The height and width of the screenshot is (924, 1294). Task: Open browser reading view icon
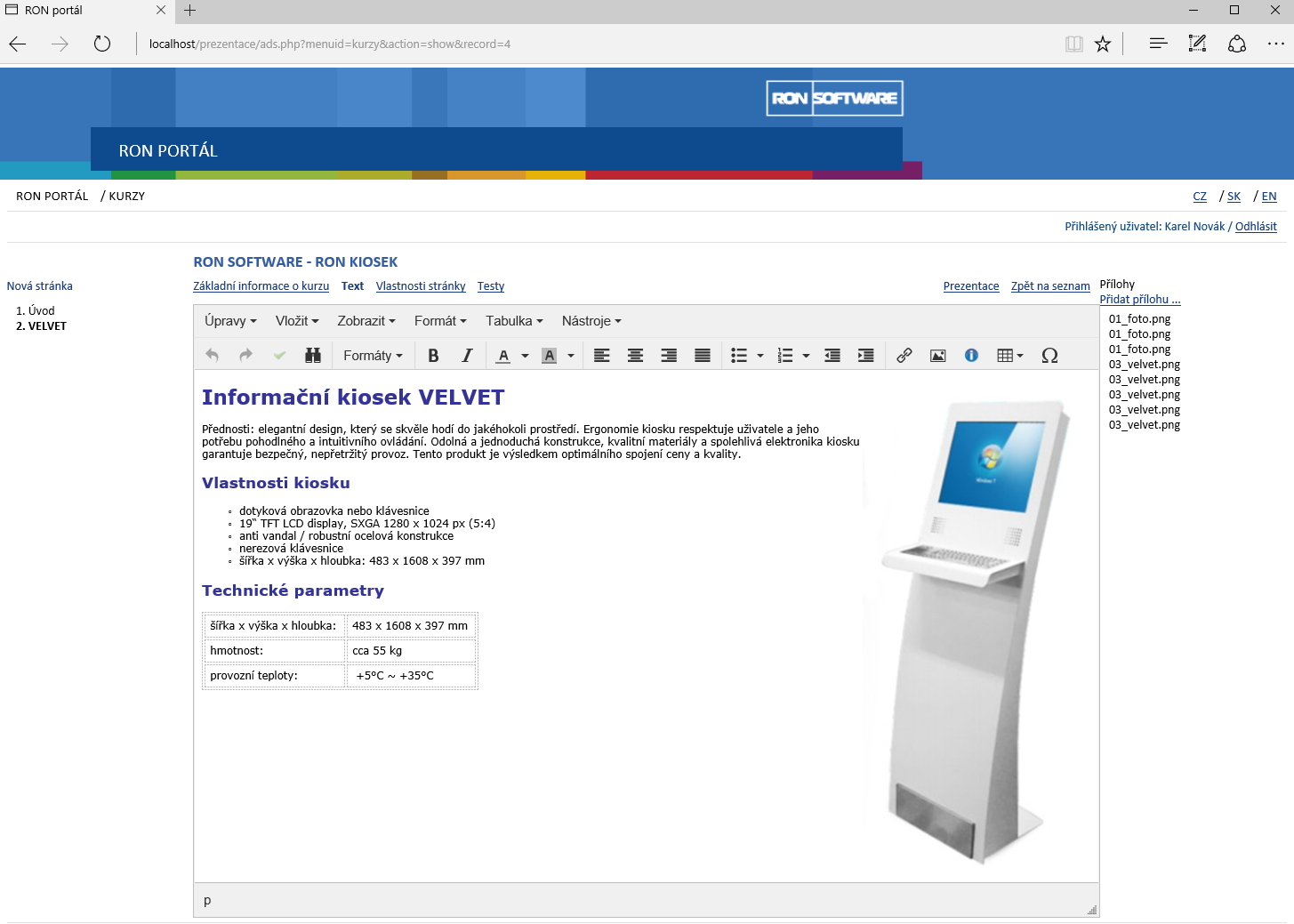pos(1074,44)
